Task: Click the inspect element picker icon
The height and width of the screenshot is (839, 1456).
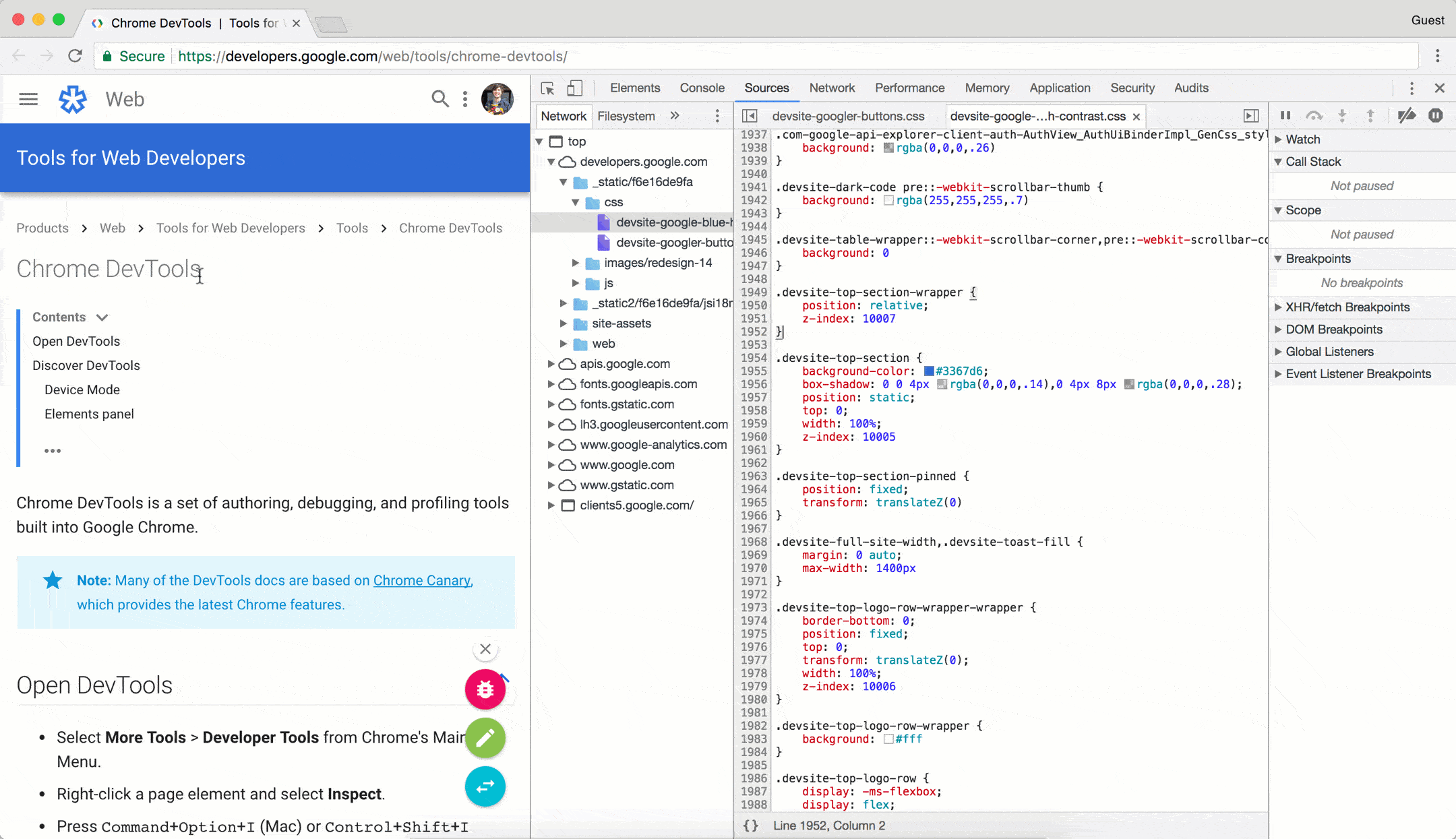Action: pos(548,88)
